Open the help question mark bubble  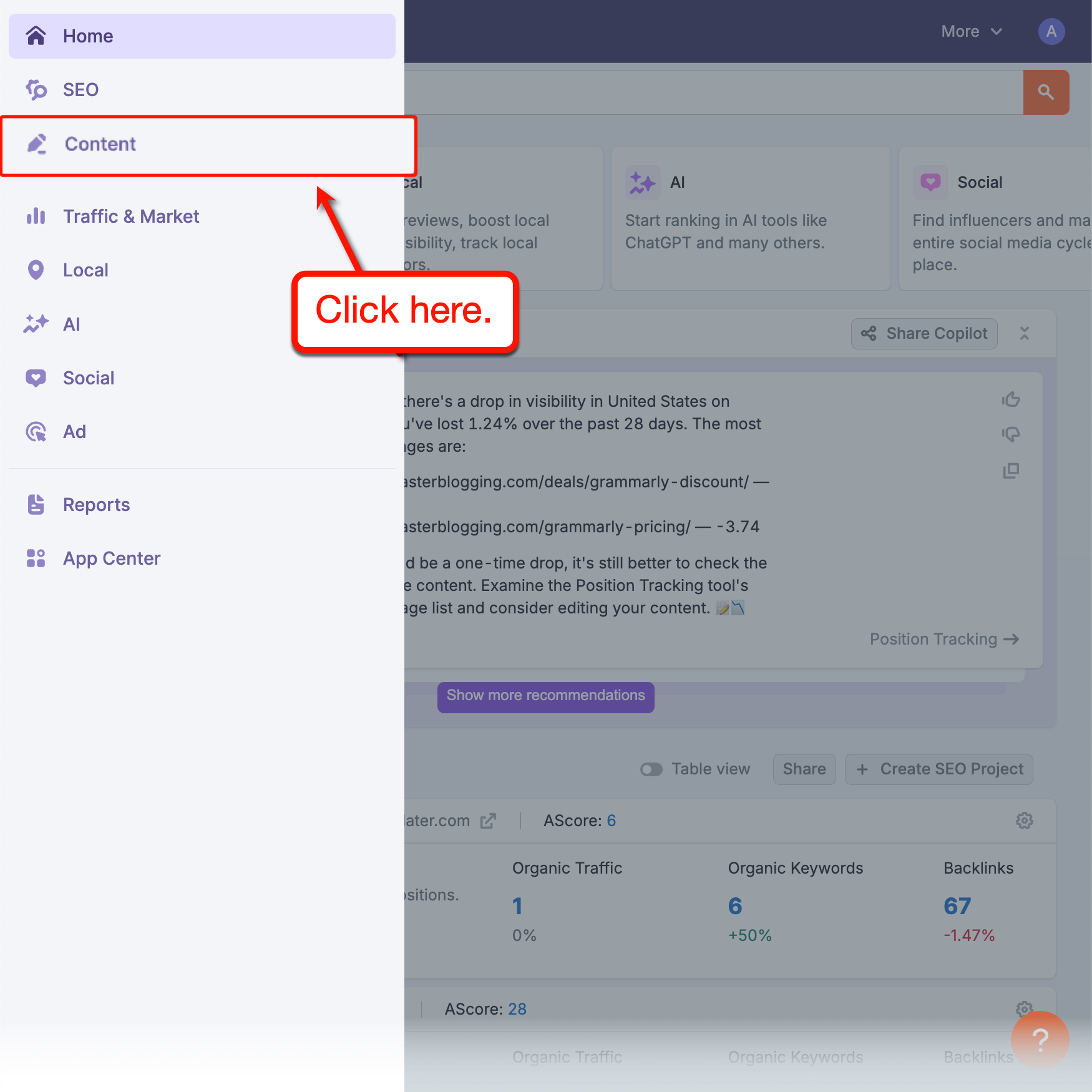pos(1040,1040)
